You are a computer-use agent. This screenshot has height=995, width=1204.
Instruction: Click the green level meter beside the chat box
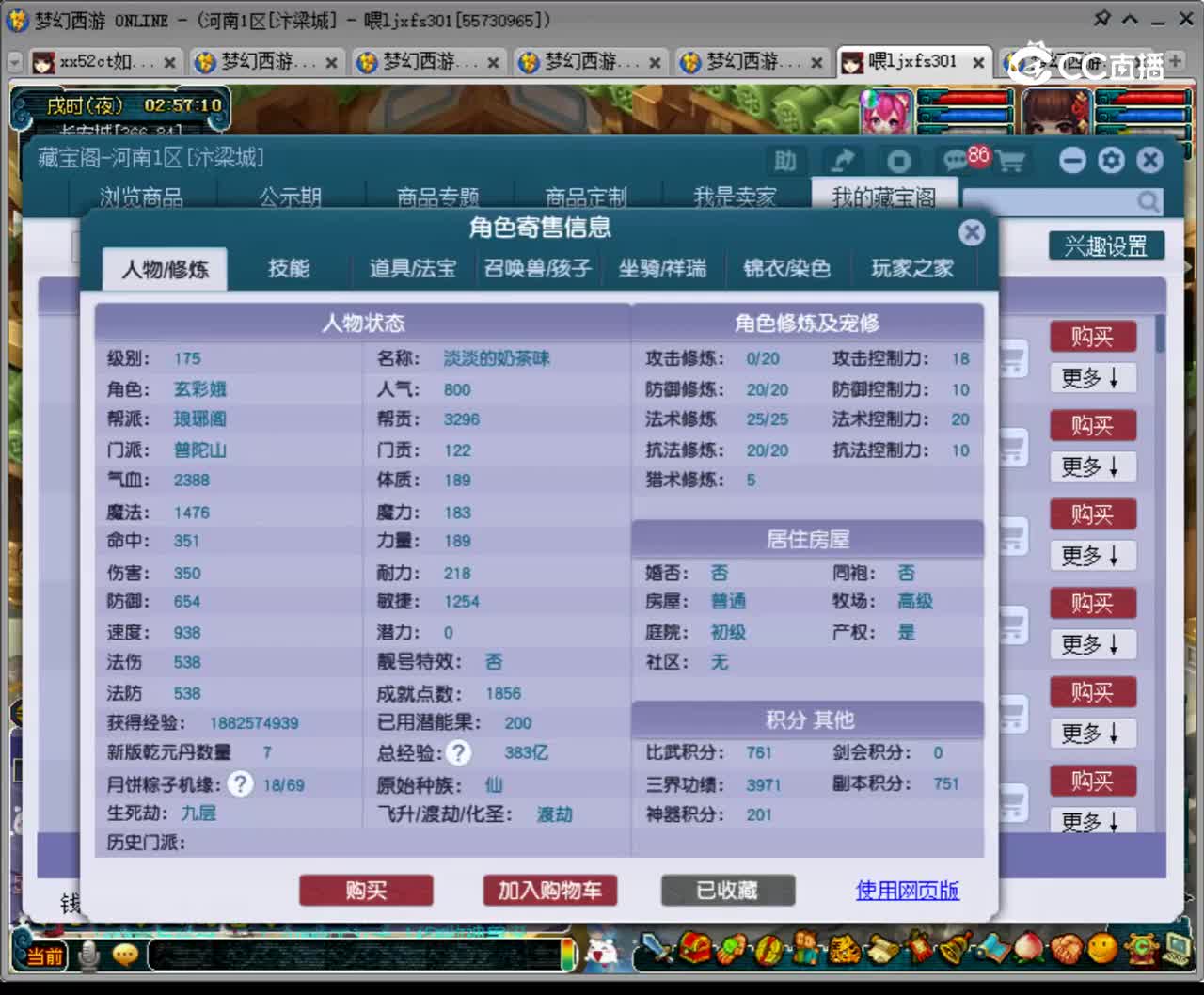pos(568,955)
